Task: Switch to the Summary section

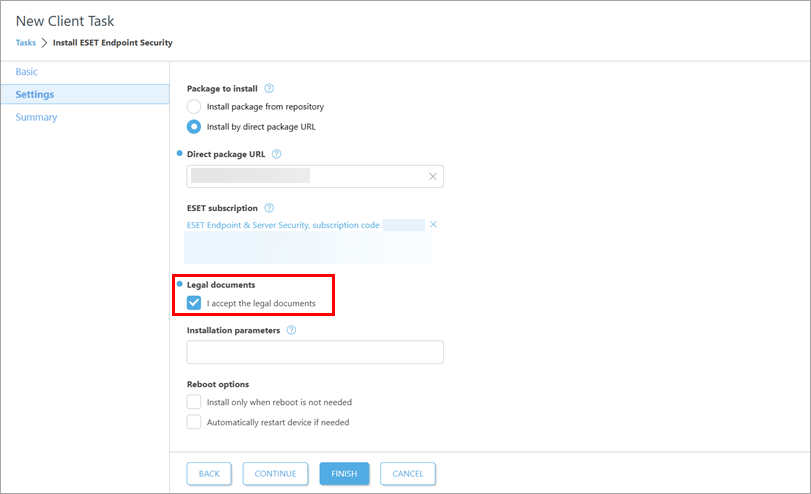Action: coord(36,117)
